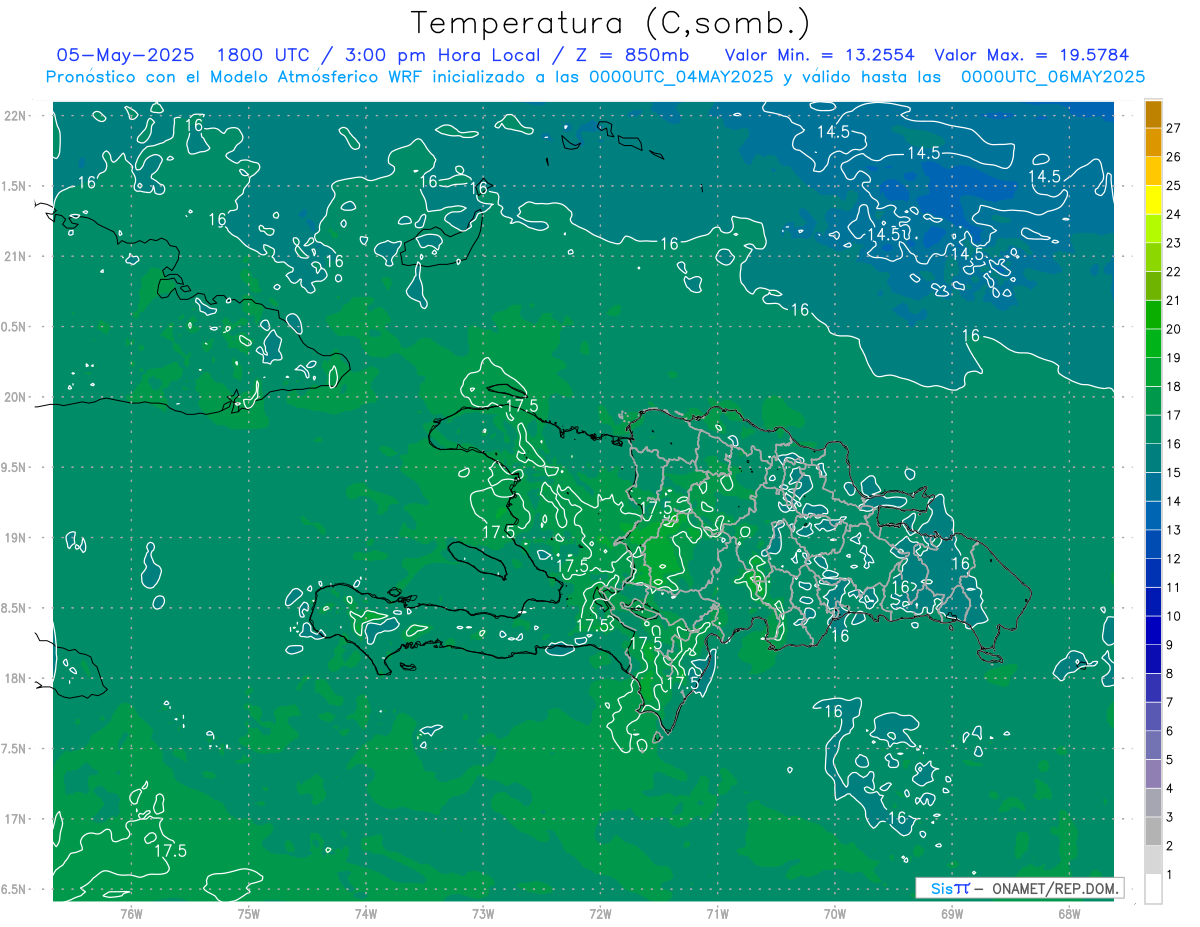The image size is (1200, 927).
Task: Click the "74W" longitude axis label
Action: click(x=365, y=913)
